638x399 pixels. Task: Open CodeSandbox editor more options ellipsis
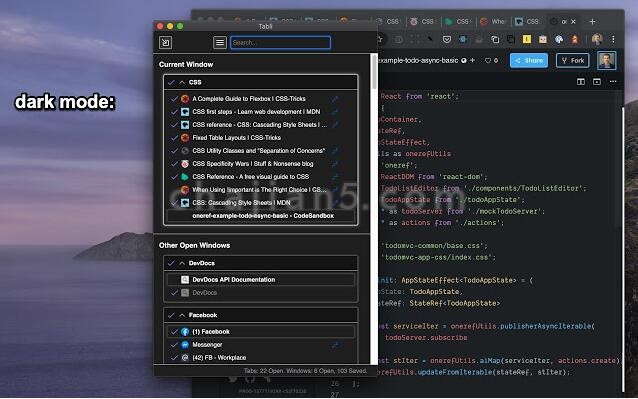(613, 82)
